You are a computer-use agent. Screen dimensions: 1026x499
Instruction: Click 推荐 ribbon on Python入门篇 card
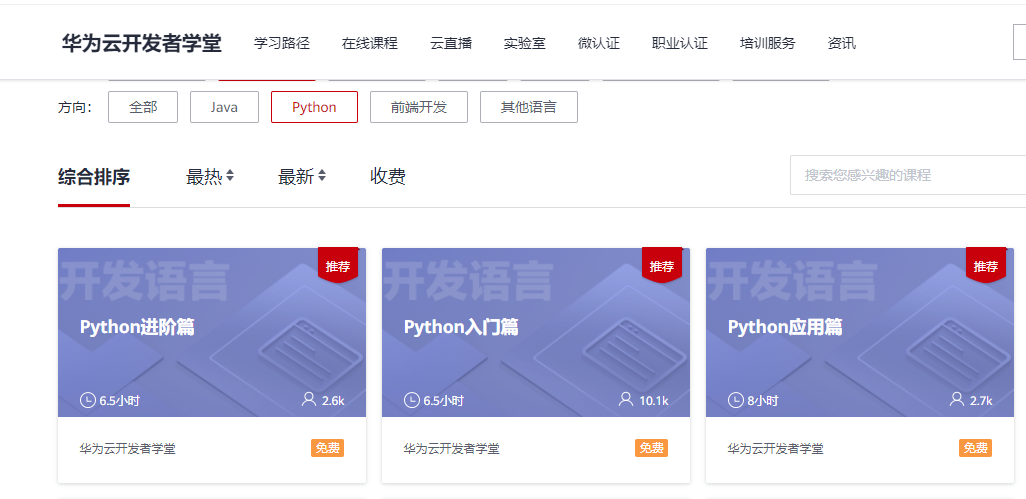662,266
